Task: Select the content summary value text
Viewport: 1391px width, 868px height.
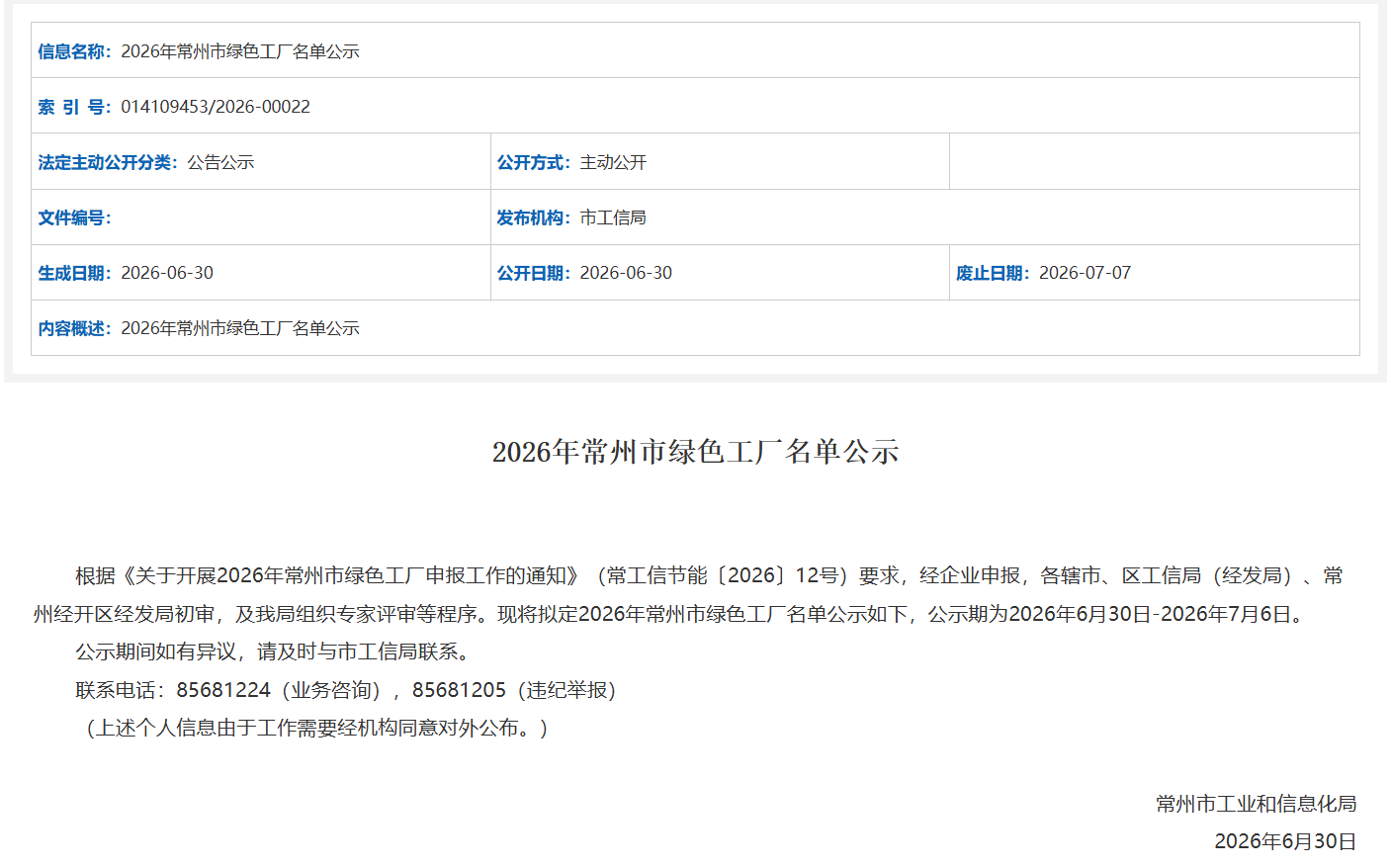Action: point(240,328)
